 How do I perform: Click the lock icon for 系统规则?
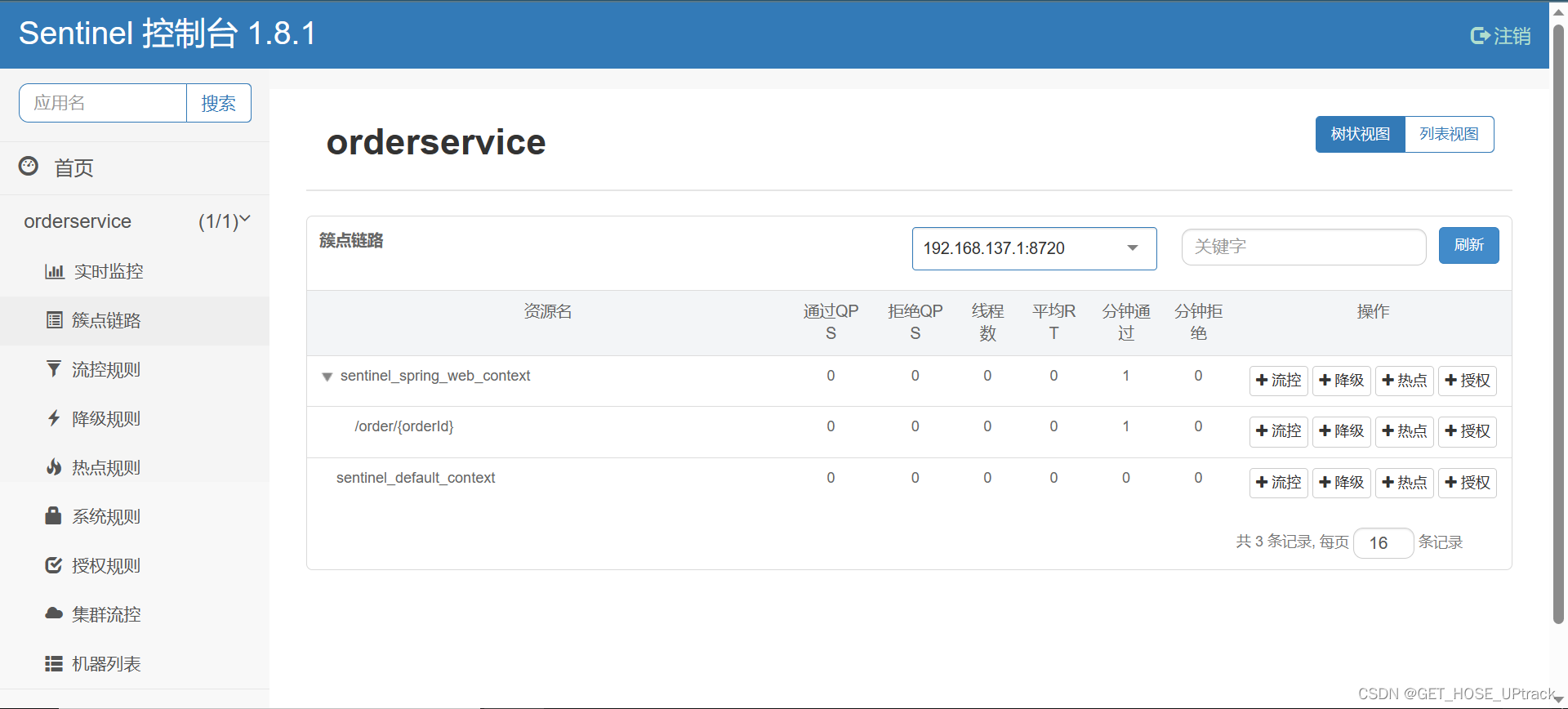[x=54, y=515]
